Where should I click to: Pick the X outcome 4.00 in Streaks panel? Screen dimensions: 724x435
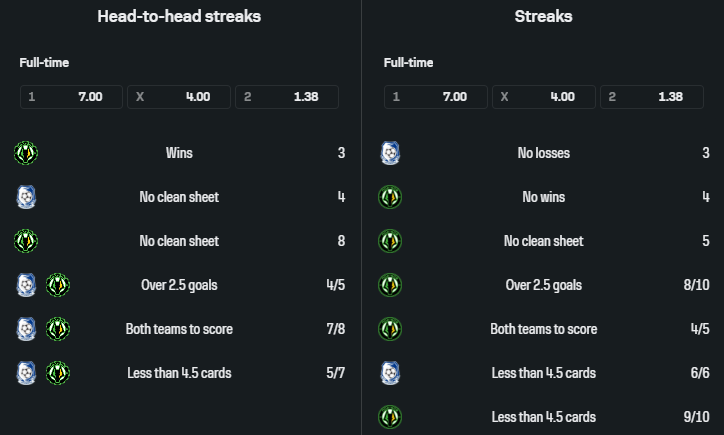pyautogui.click(x=544, y=97)
